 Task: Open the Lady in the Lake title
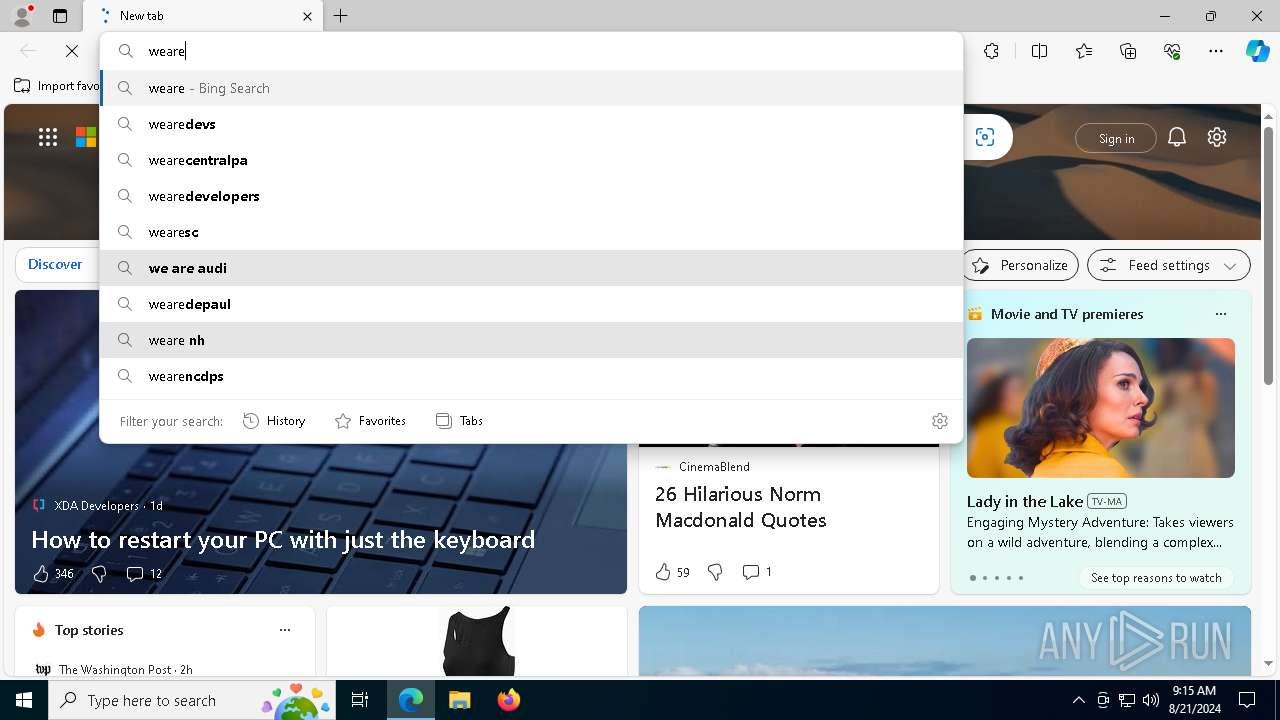pos(1025,501)
